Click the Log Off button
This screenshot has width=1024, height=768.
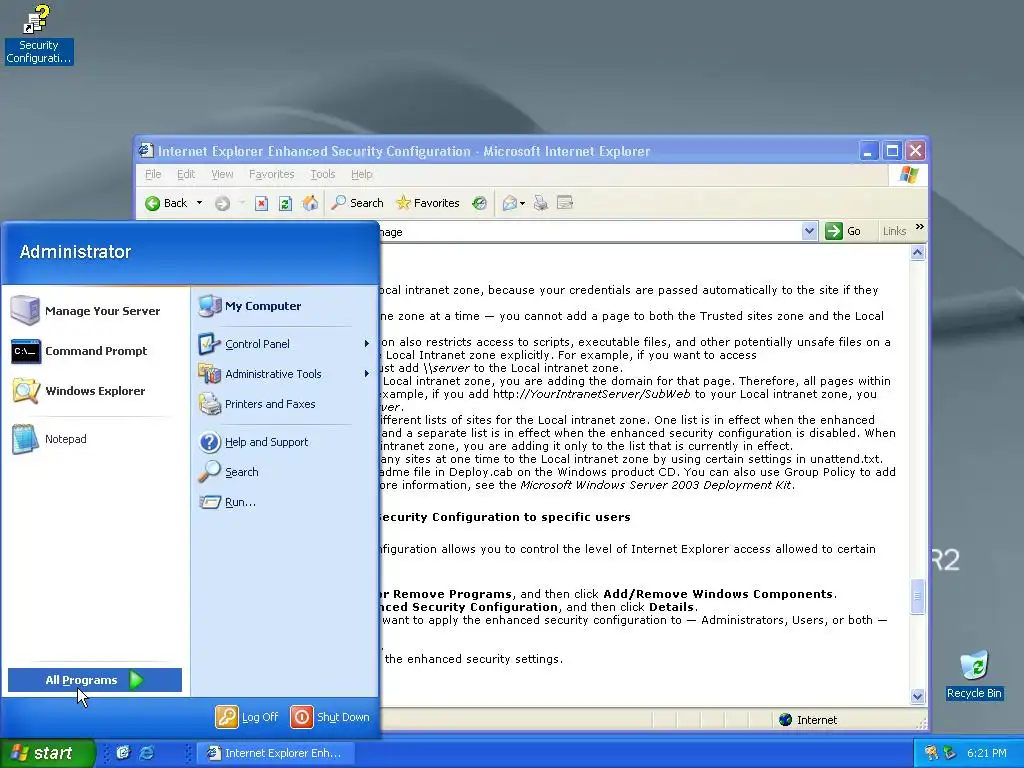[x=247, y=717]
